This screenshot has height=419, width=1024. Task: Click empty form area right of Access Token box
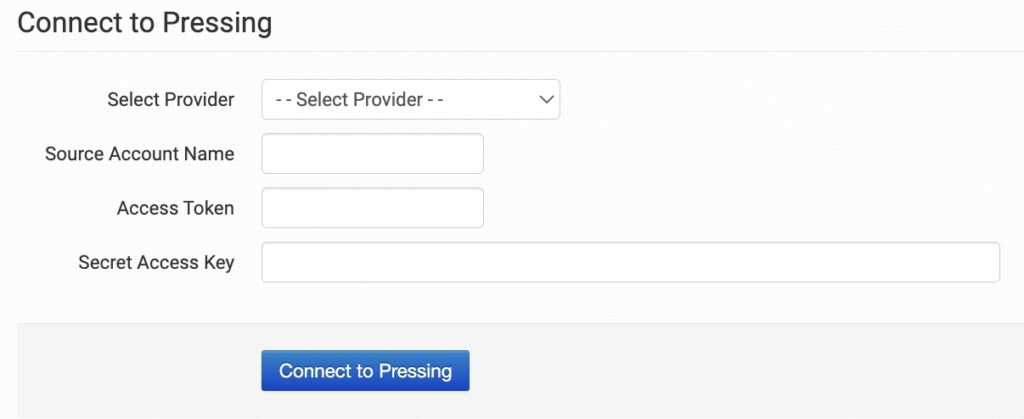(x=740, y=208)
